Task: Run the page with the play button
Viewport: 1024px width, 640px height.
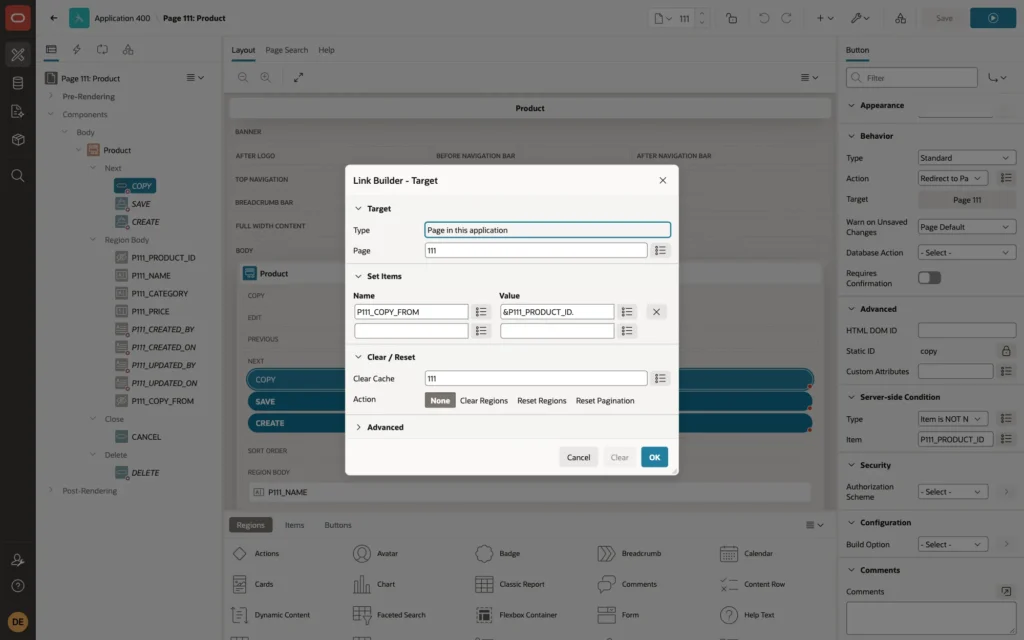Action: pyautogui.click(x=993, y=18)
